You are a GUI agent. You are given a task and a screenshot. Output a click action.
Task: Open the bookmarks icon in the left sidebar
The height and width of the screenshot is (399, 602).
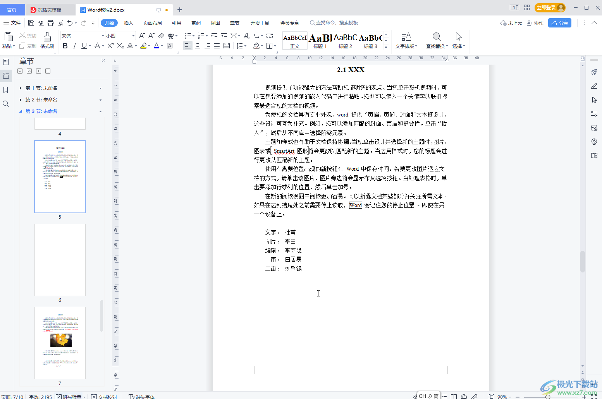pyautogui.click(x=6, y=90)
